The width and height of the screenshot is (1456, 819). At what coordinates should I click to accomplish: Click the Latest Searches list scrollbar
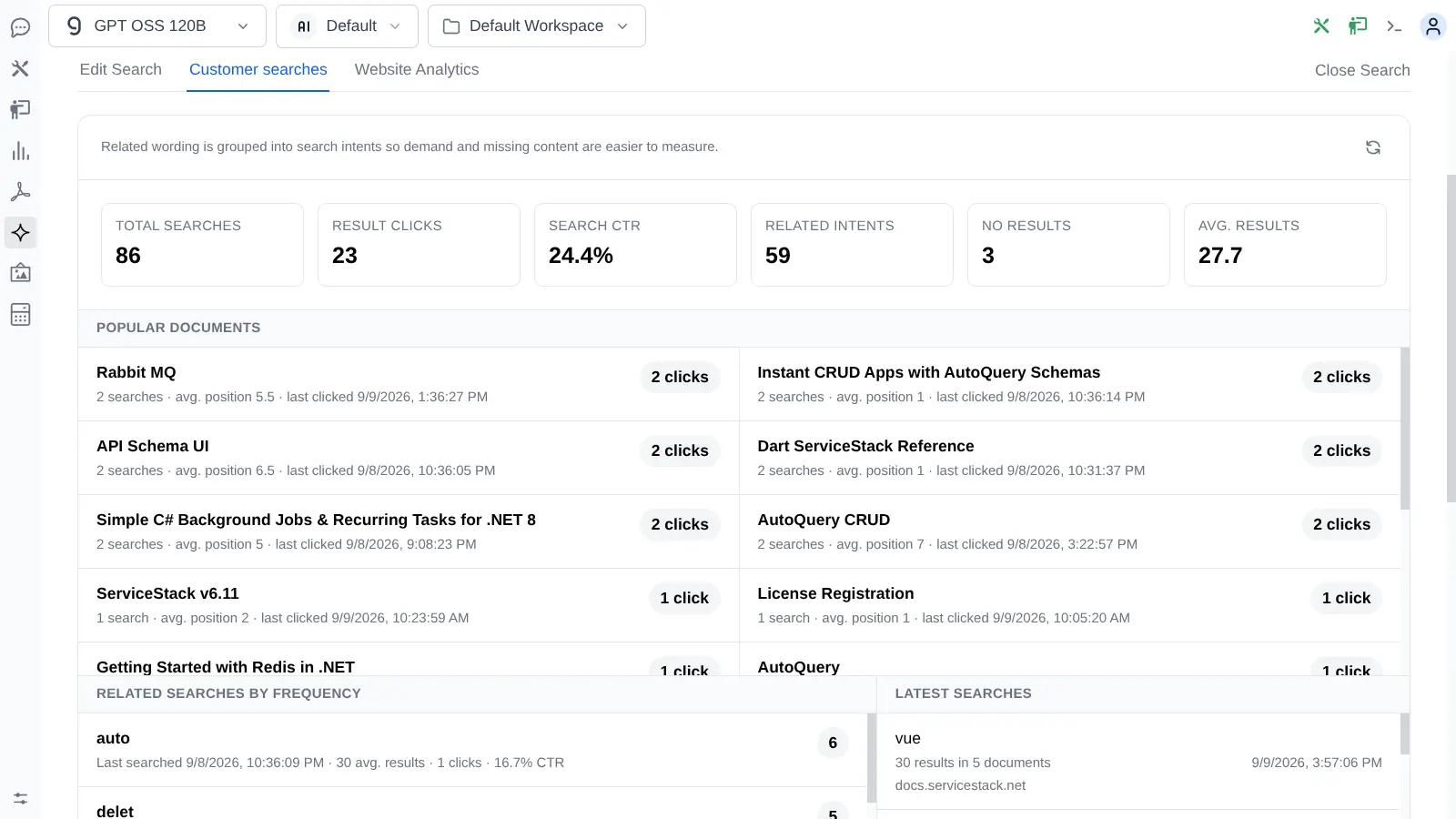(x=1405, y=733)
